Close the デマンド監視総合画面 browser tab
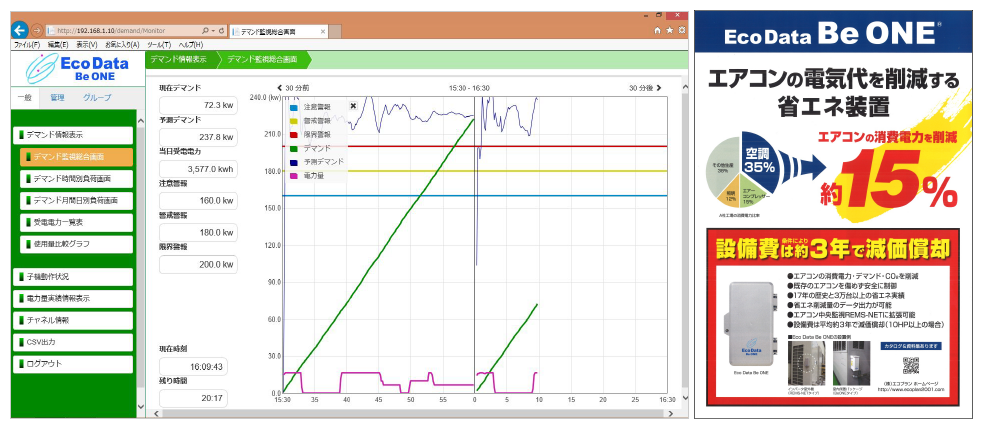This screenshot has width=990, height=435. coord(323,31)
